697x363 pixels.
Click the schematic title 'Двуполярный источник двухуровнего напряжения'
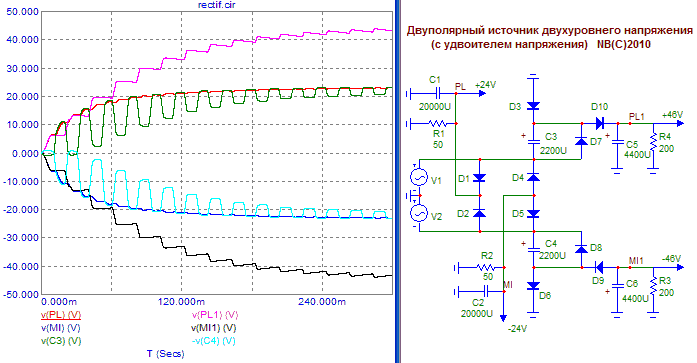pyautogui.click(x=549, y=31)
